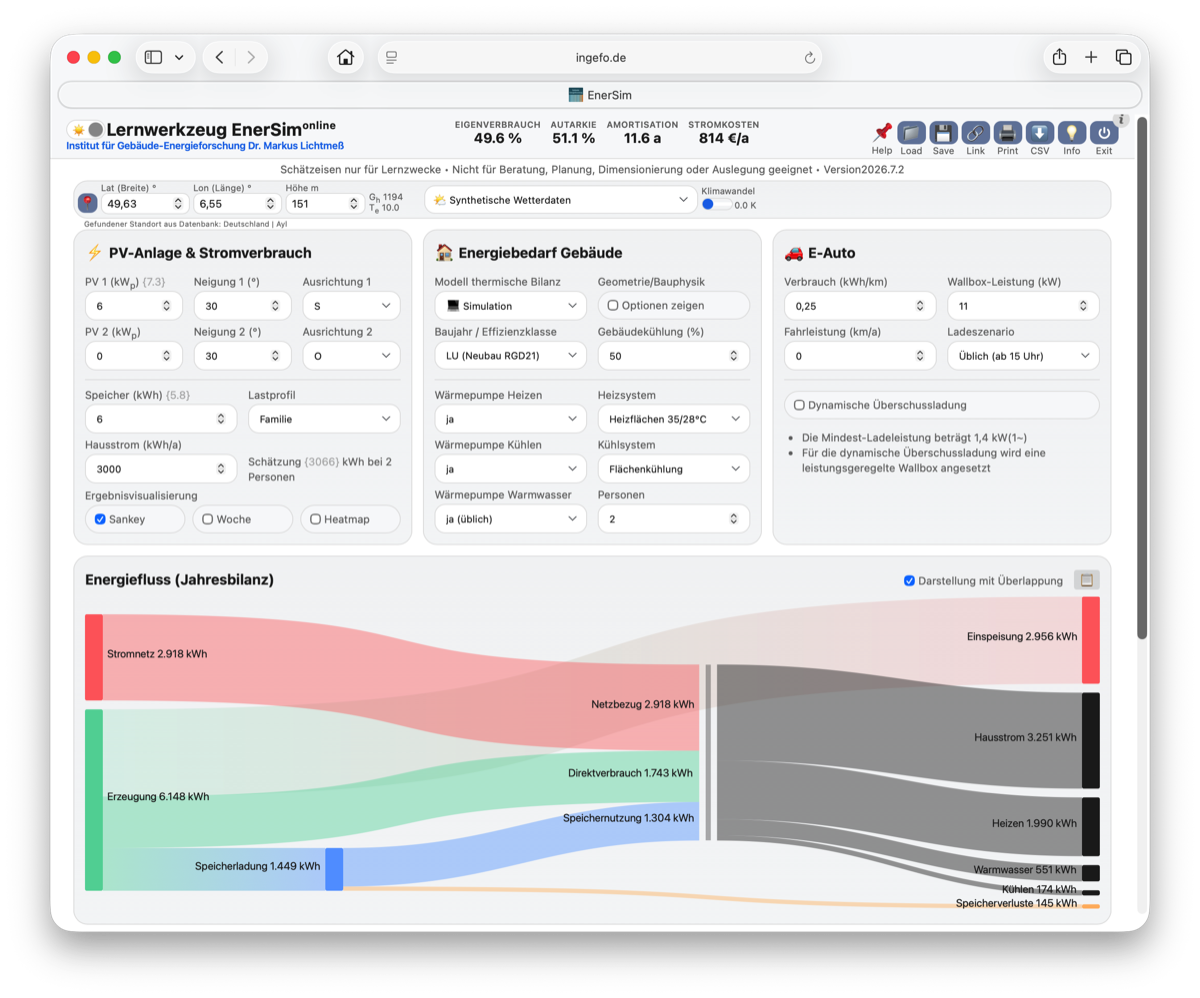Click the Help pushpin icon
1200x998 pixels.
pyautogui.click(x=882, y=133)
